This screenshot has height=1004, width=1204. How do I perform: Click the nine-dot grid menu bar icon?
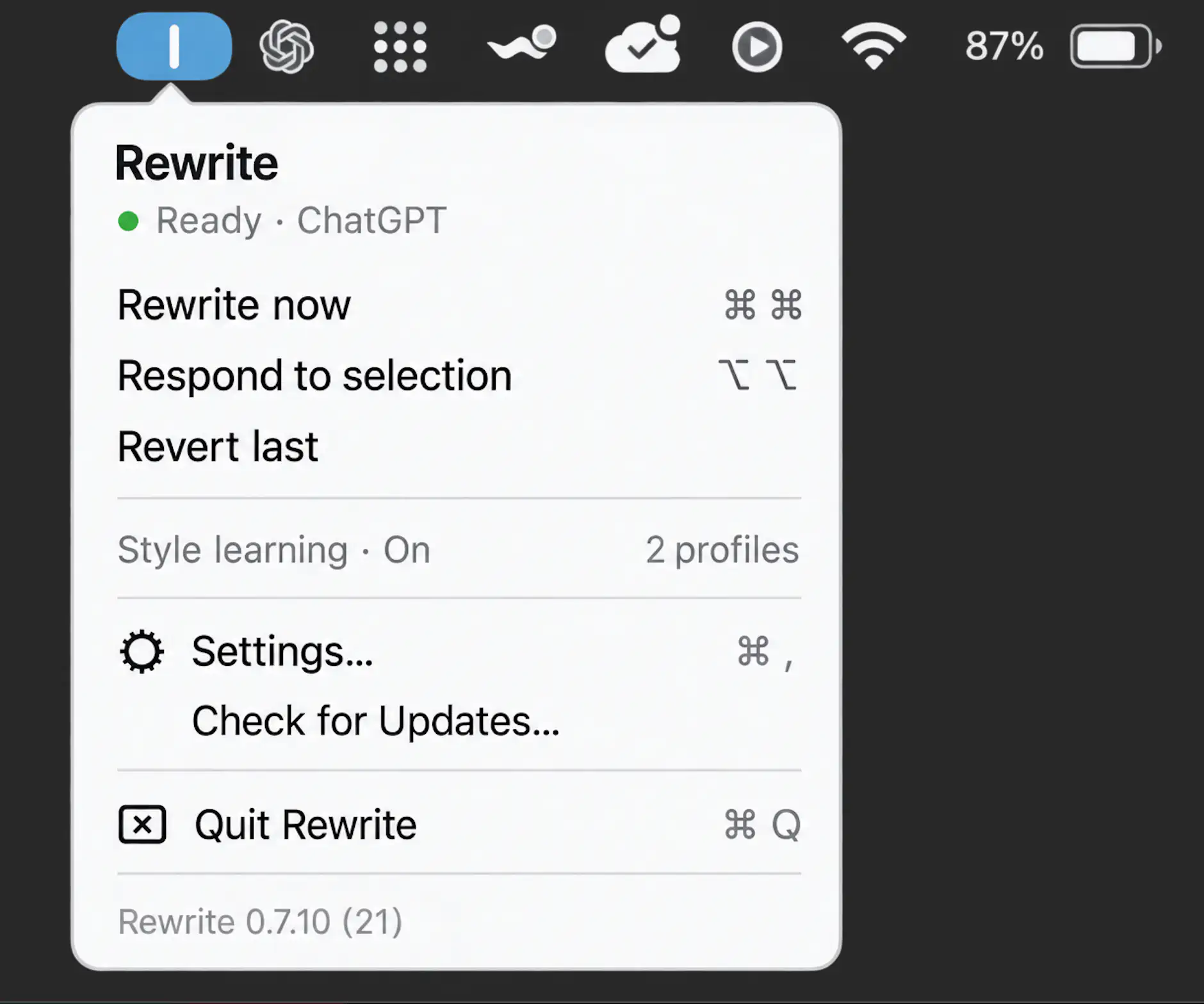[400, 47]
